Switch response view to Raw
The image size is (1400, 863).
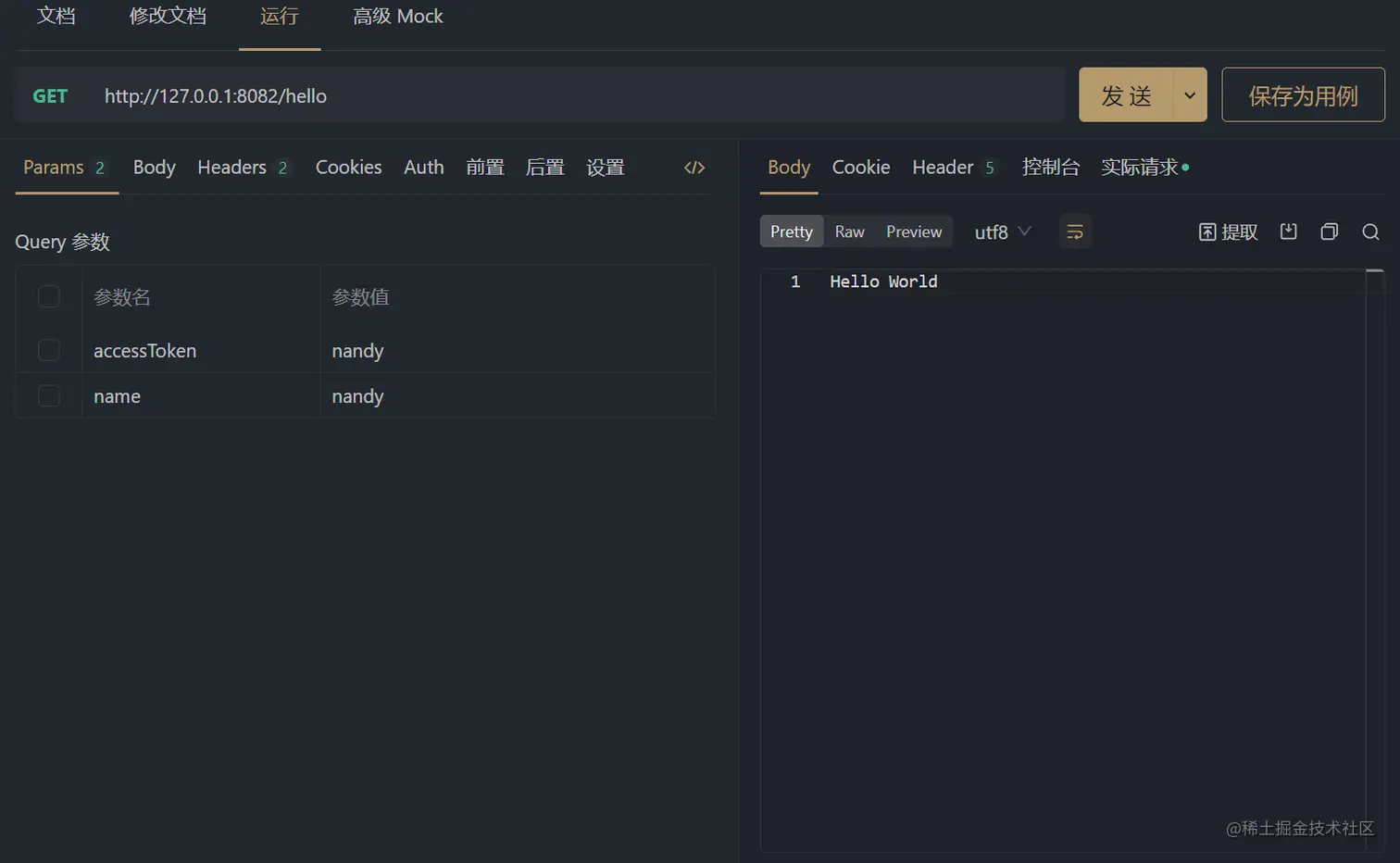pyautogui.click(x=849, y=231)
